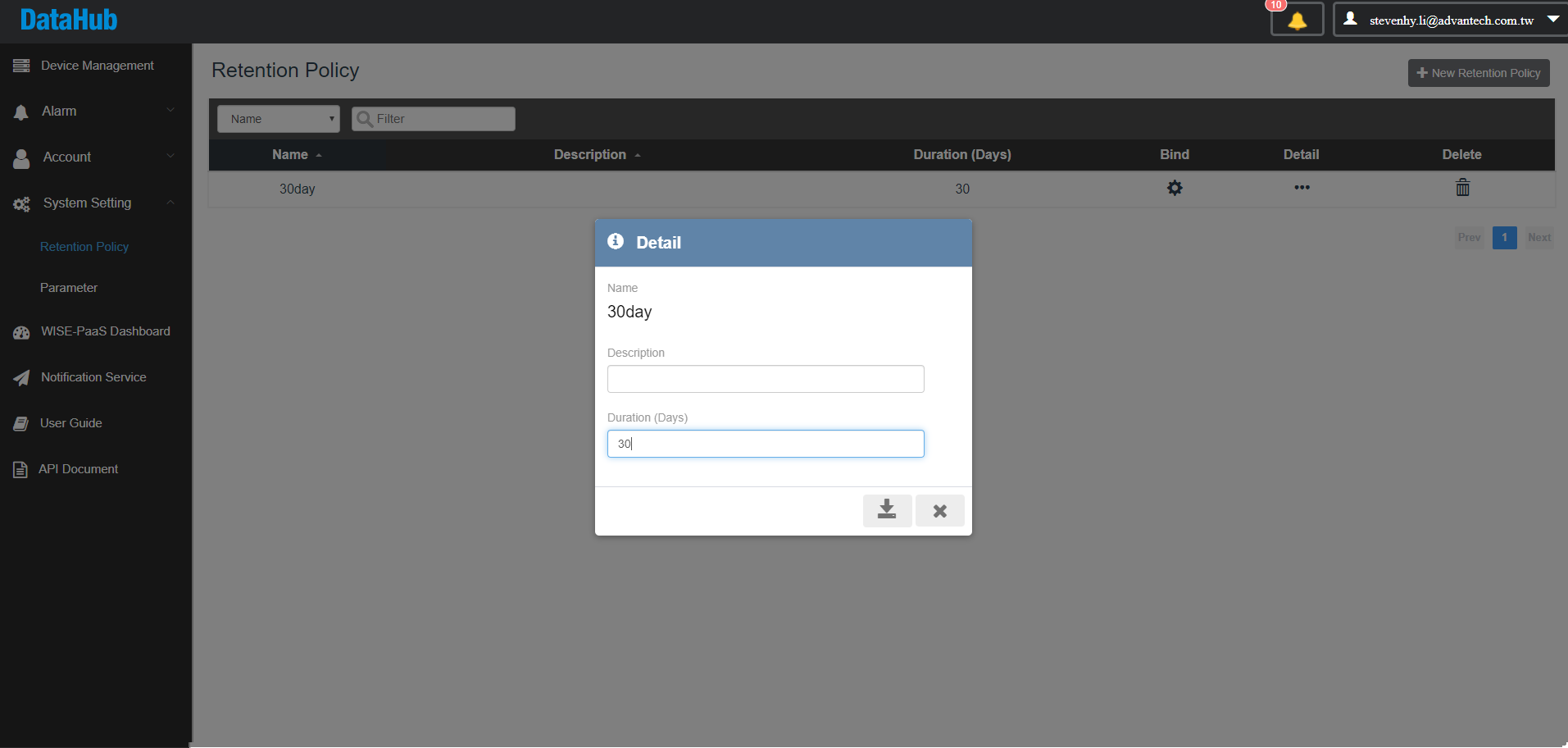The height and width of the screenshot is (748, 1568).
Task: Click the Duration (Days) column header
Action: (x=962, y=154)
